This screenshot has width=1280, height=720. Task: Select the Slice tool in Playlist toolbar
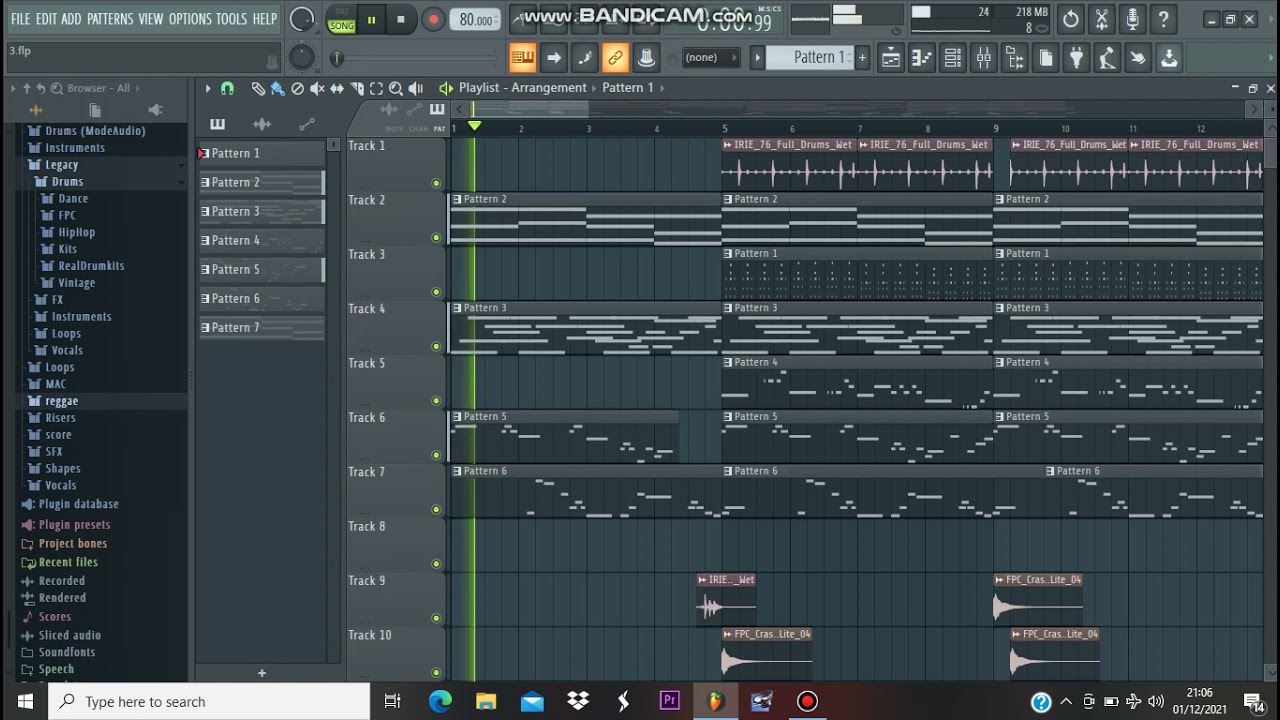[357, 88]
